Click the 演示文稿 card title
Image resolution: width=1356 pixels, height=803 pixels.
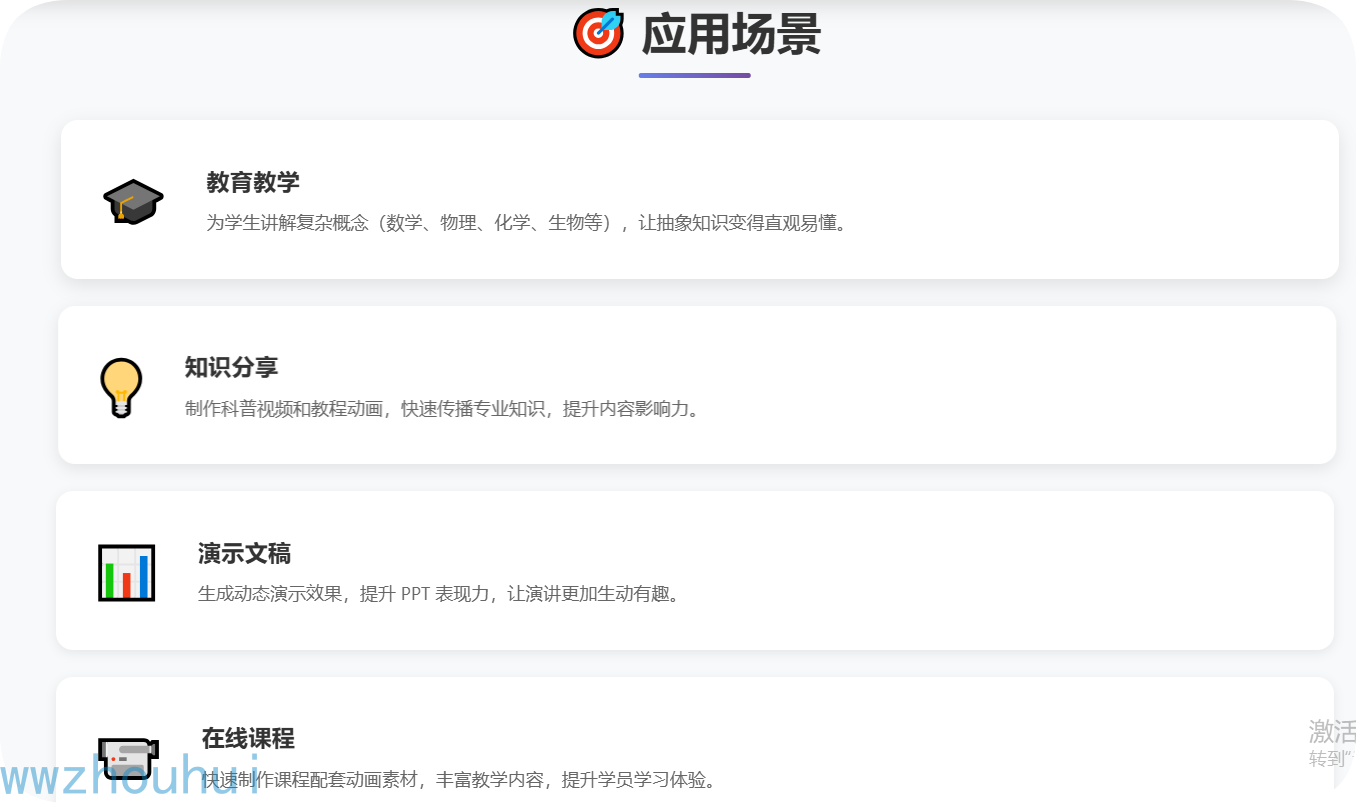coord(244,553)
